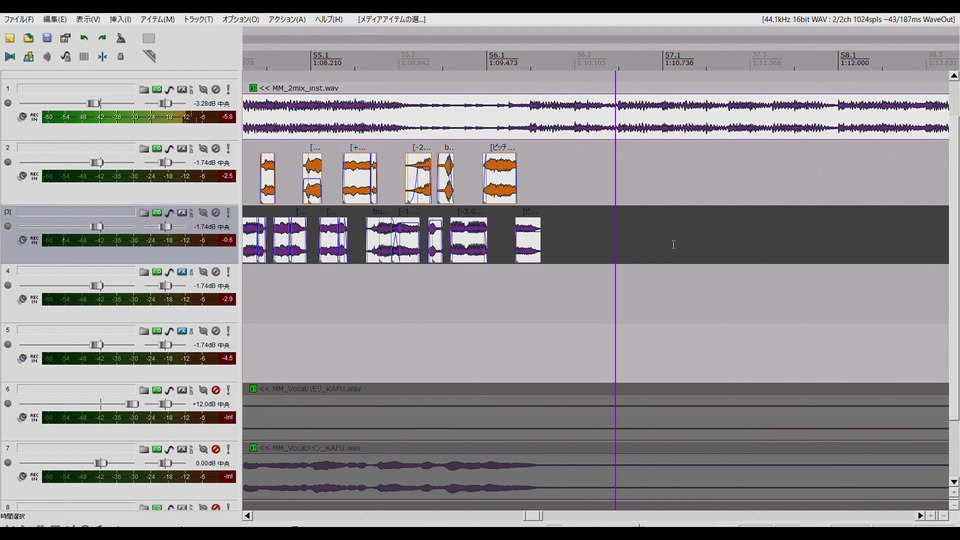Click track 6 volume fader at +12.0dB
The width and height of the screenshot is (960, 540).
132,404
